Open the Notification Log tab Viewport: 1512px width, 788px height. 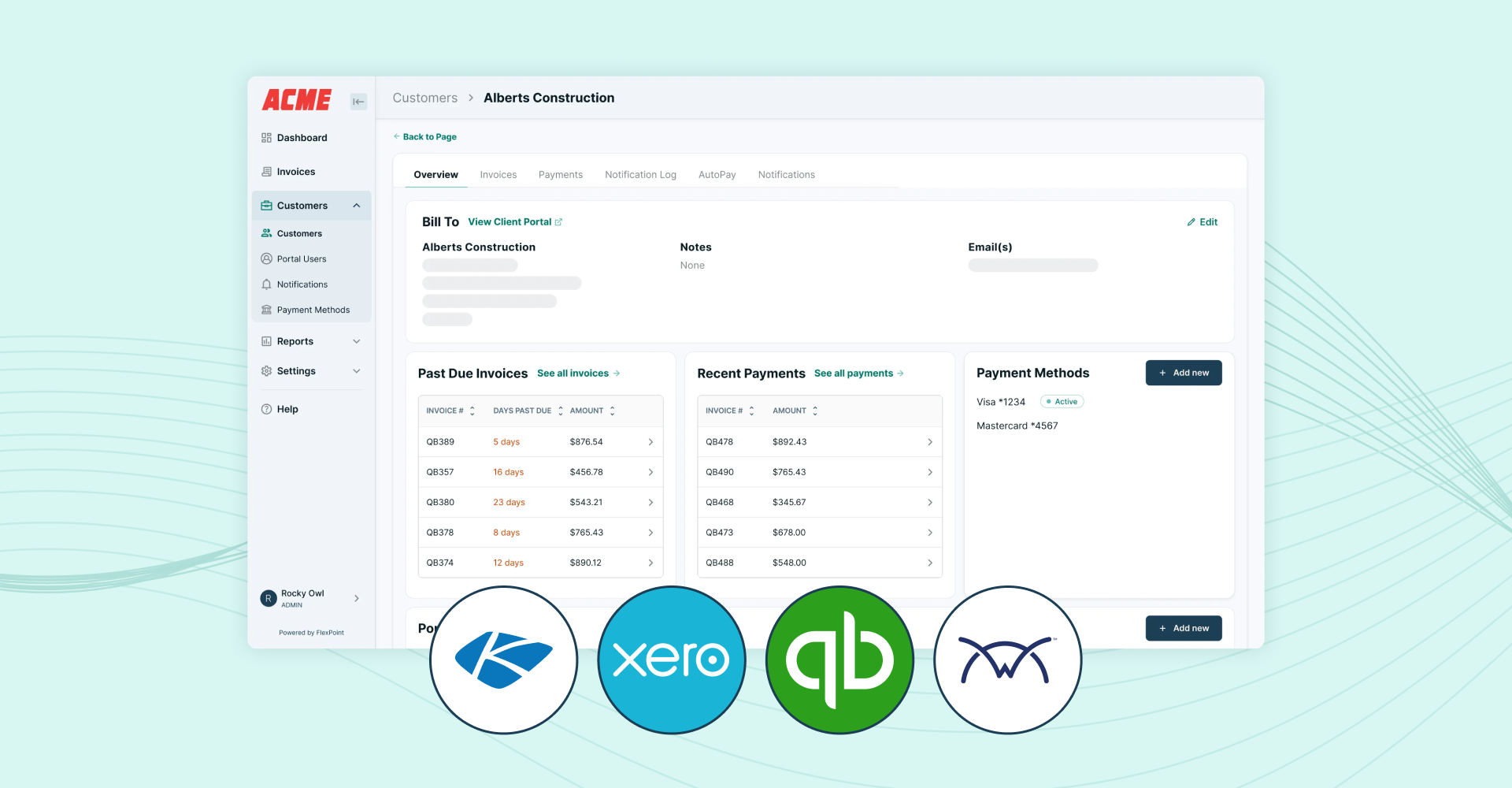pyautogui.click(x=640, y=174)
